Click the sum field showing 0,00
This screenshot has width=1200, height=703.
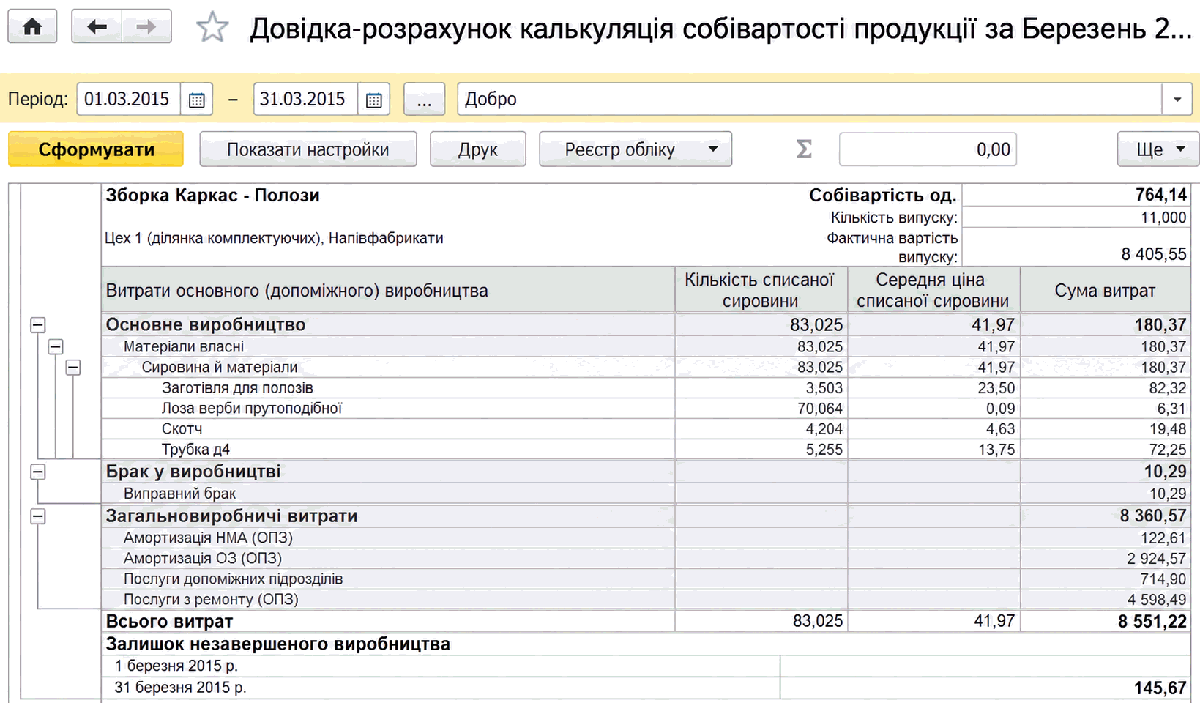pyautogui.click(x=928, y=150)
